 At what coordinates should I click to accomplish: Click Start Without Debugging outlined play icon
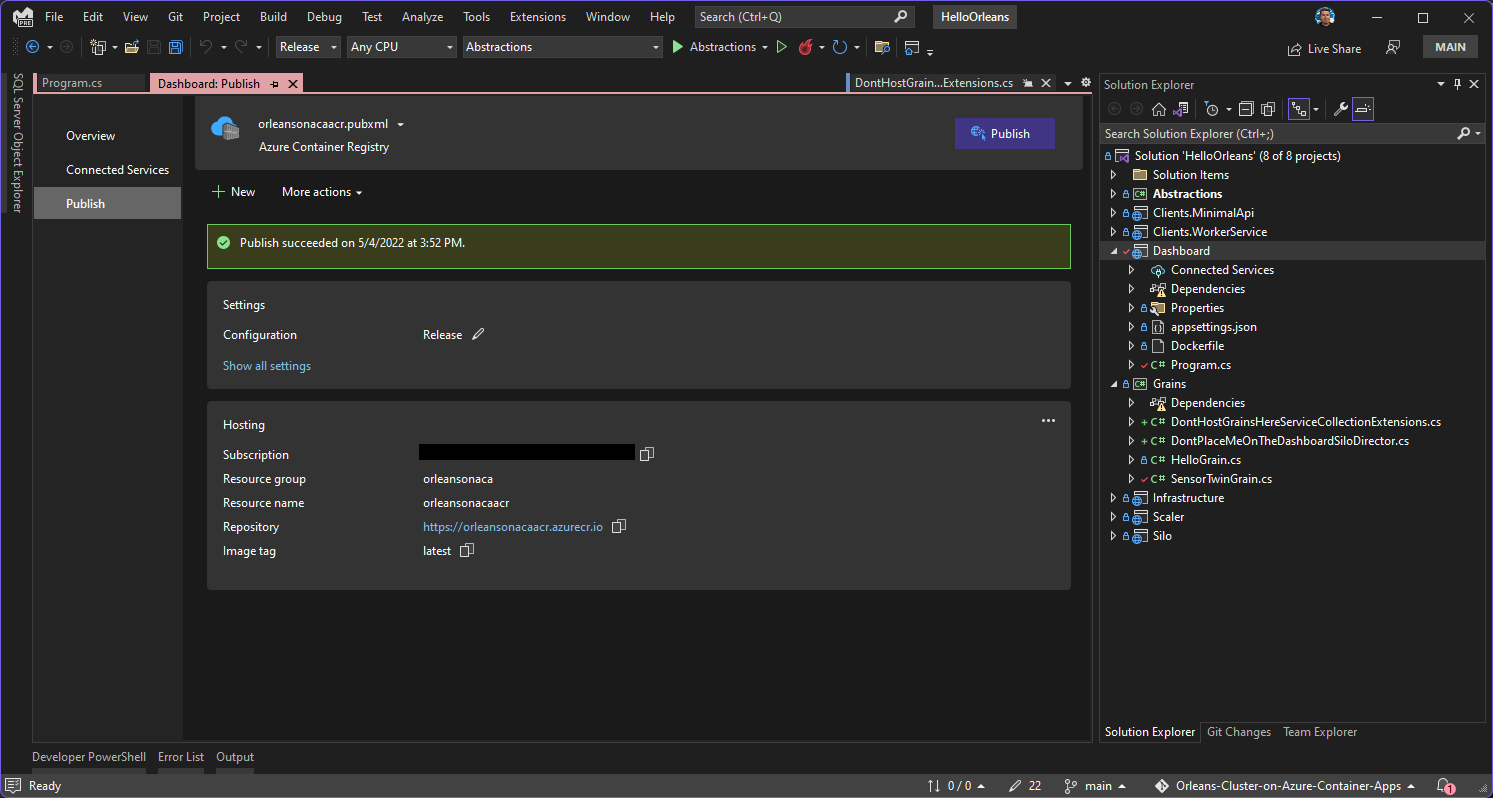pos(782,47)
